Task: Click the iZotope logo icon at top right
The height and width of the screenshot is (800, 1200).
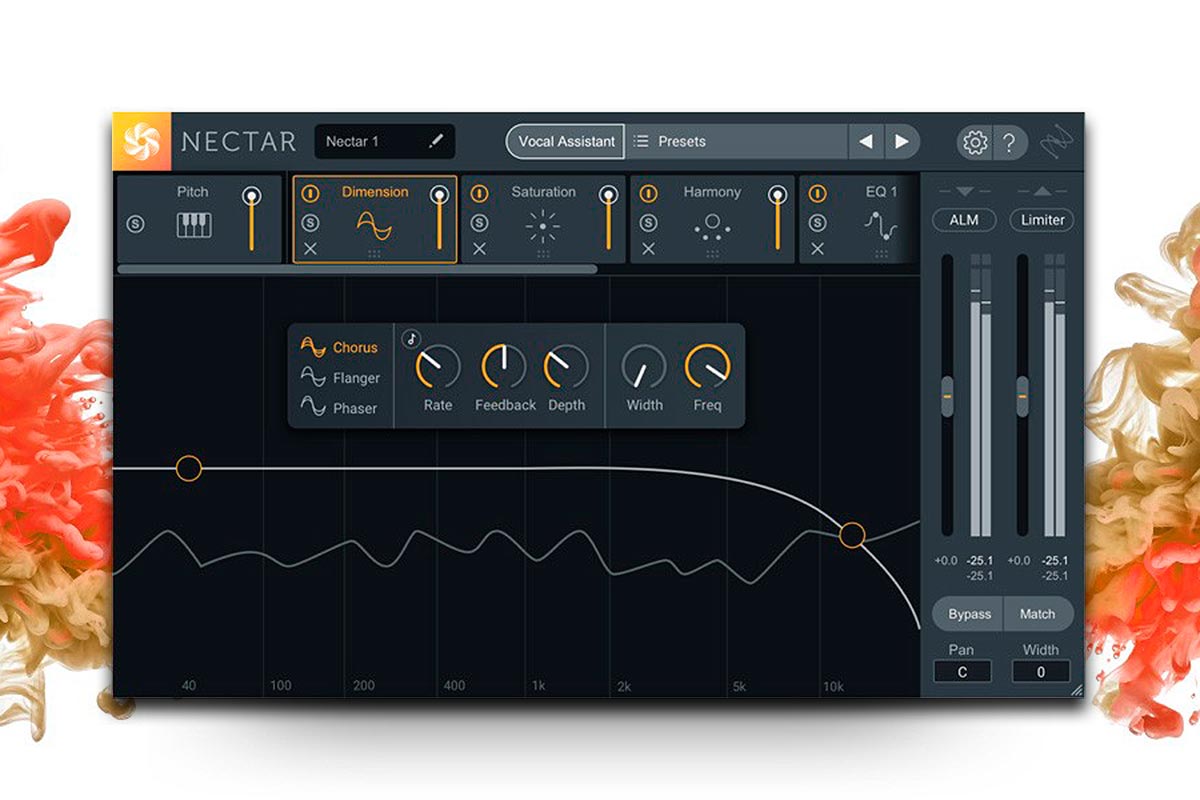Action: click(1059, 142)
